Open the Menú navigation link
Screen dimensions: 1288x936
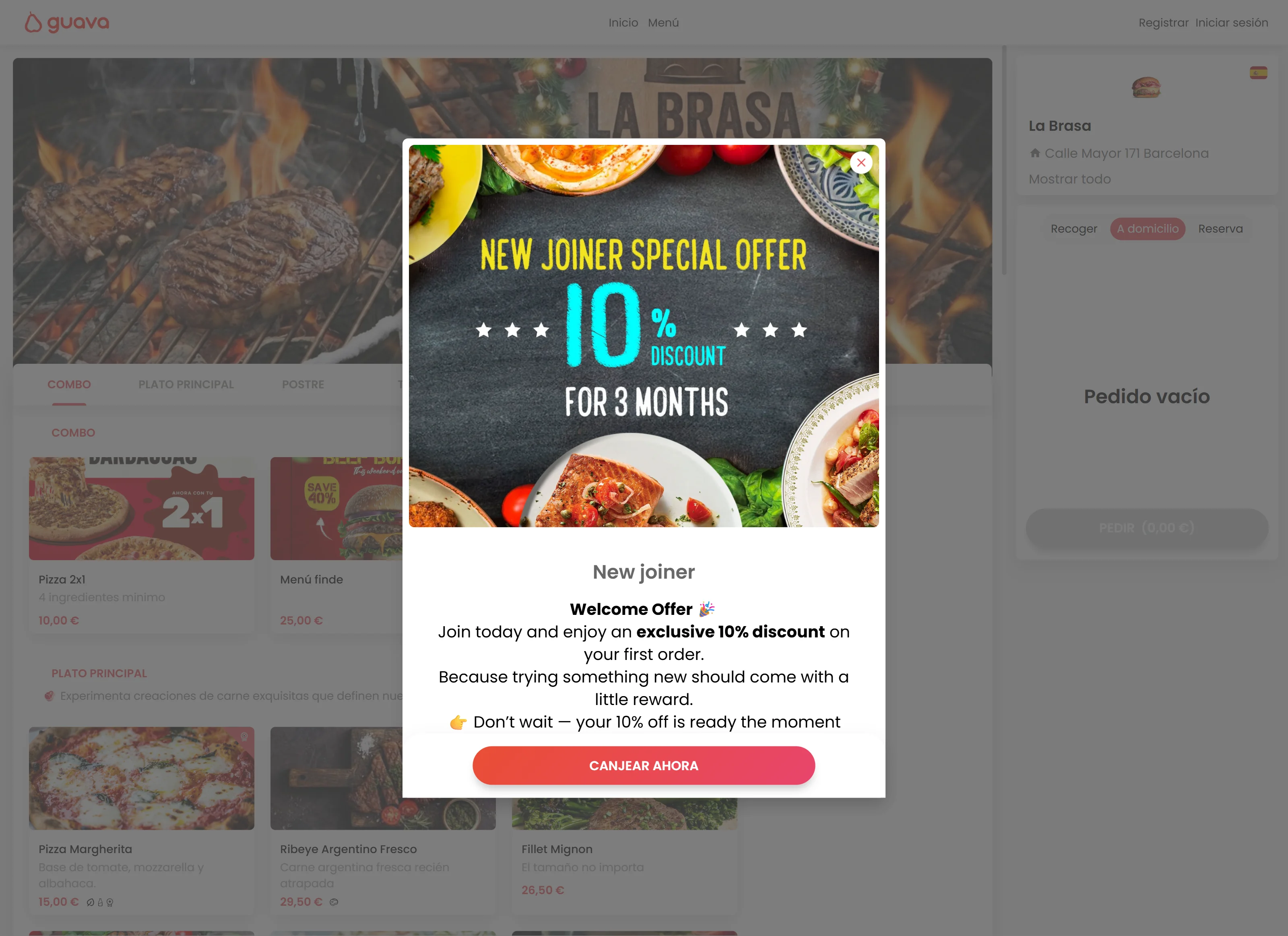tap(663, 23)
